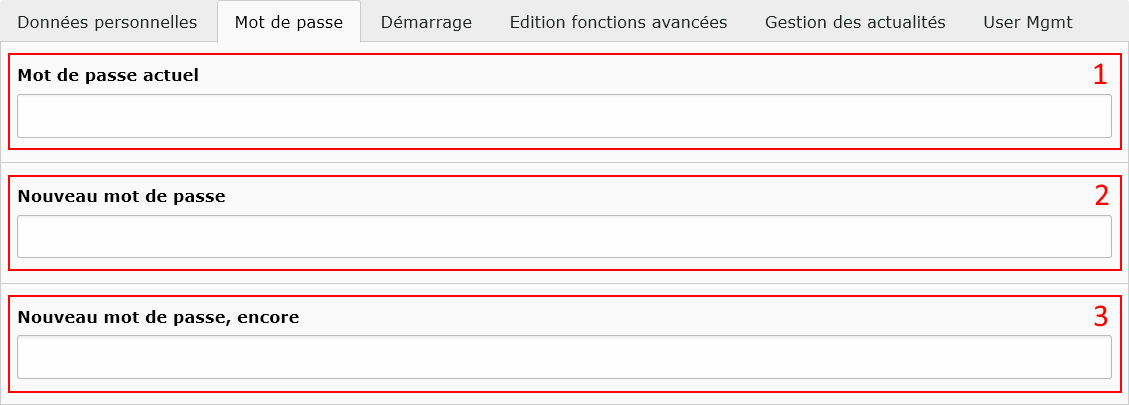
Task: Click the red number 1 marker
Action: (1100, 74)
